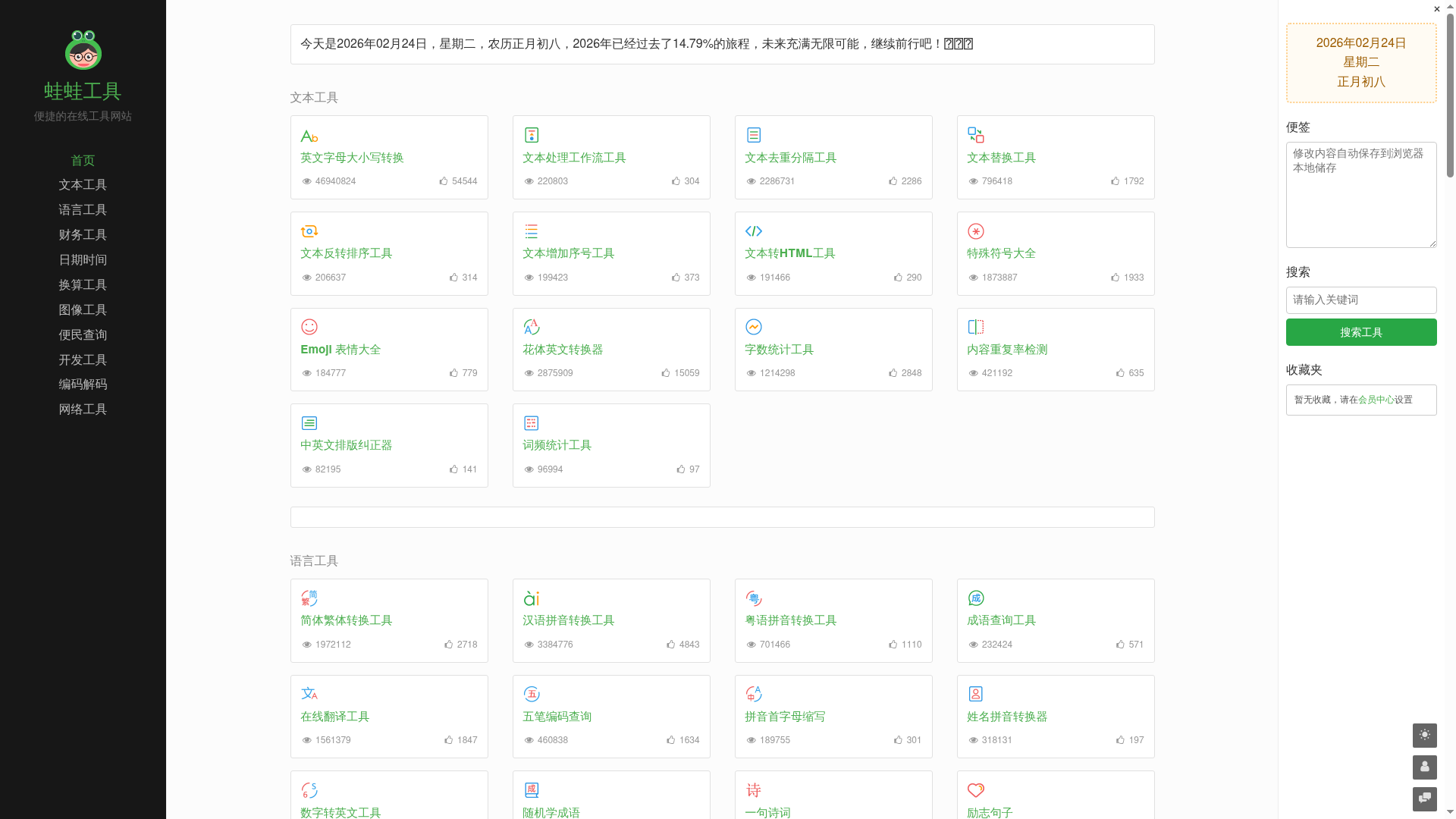Click the 特殊符号大全 asterisk icon
This screenshot has width=1456, height=819.
tap(975, 231)
